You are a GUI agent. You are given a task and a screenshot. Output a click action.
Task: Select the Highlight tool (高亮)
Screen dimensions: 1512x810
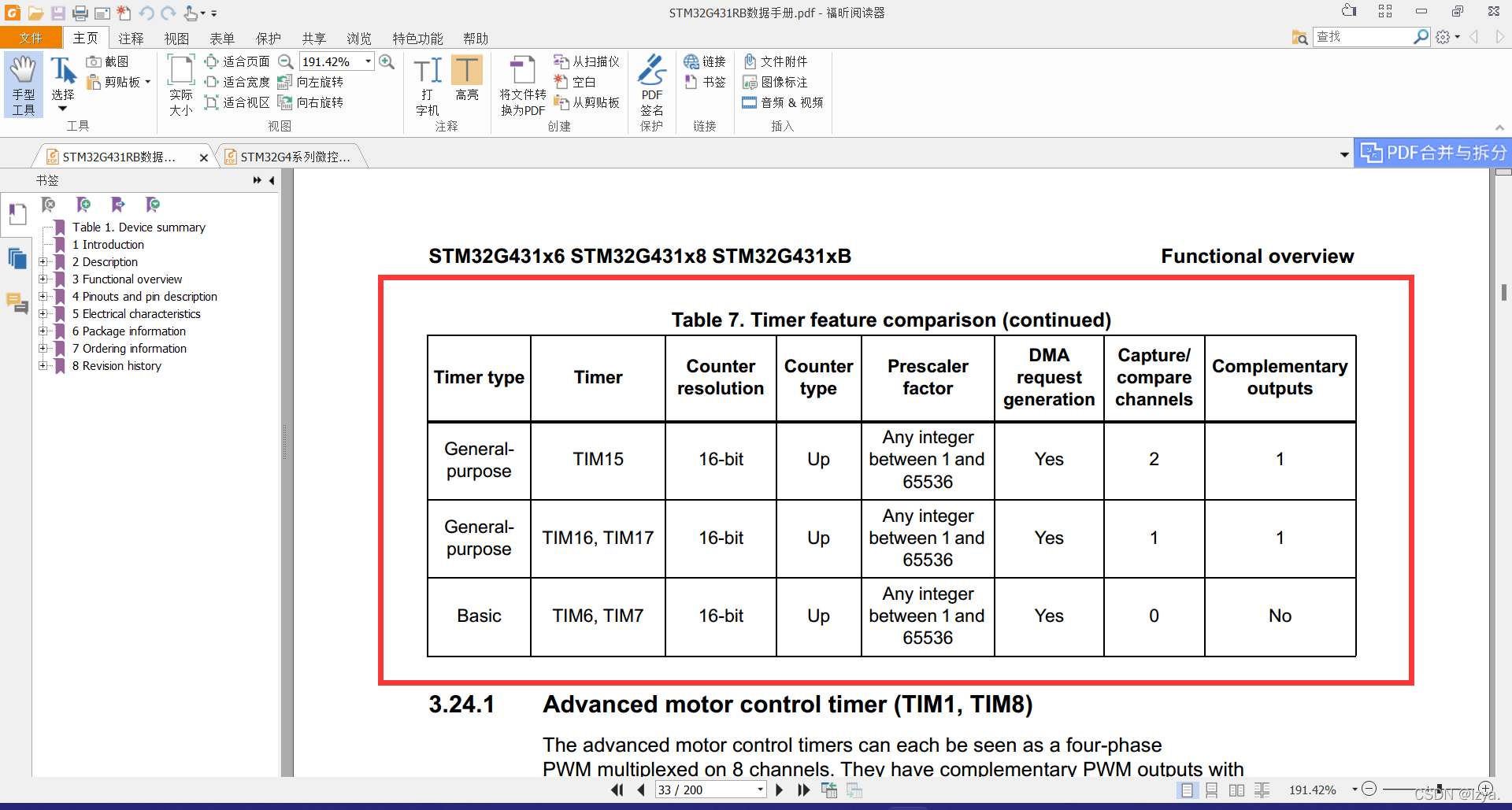pyautogui.click(x=467, y=79)
